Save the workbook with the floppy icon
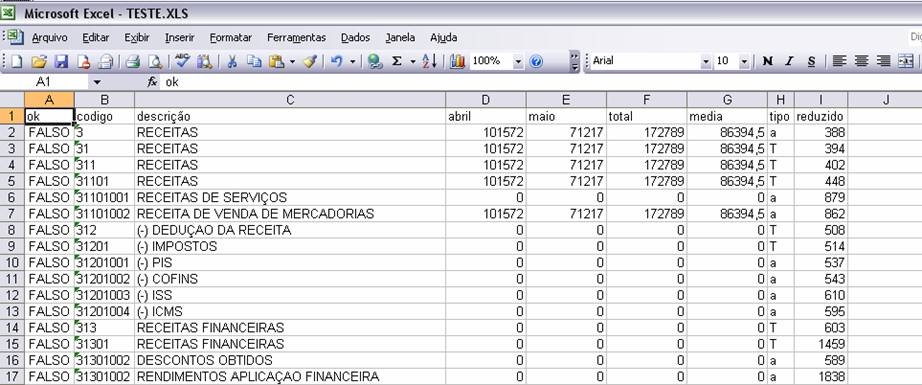 coord(62,61)
